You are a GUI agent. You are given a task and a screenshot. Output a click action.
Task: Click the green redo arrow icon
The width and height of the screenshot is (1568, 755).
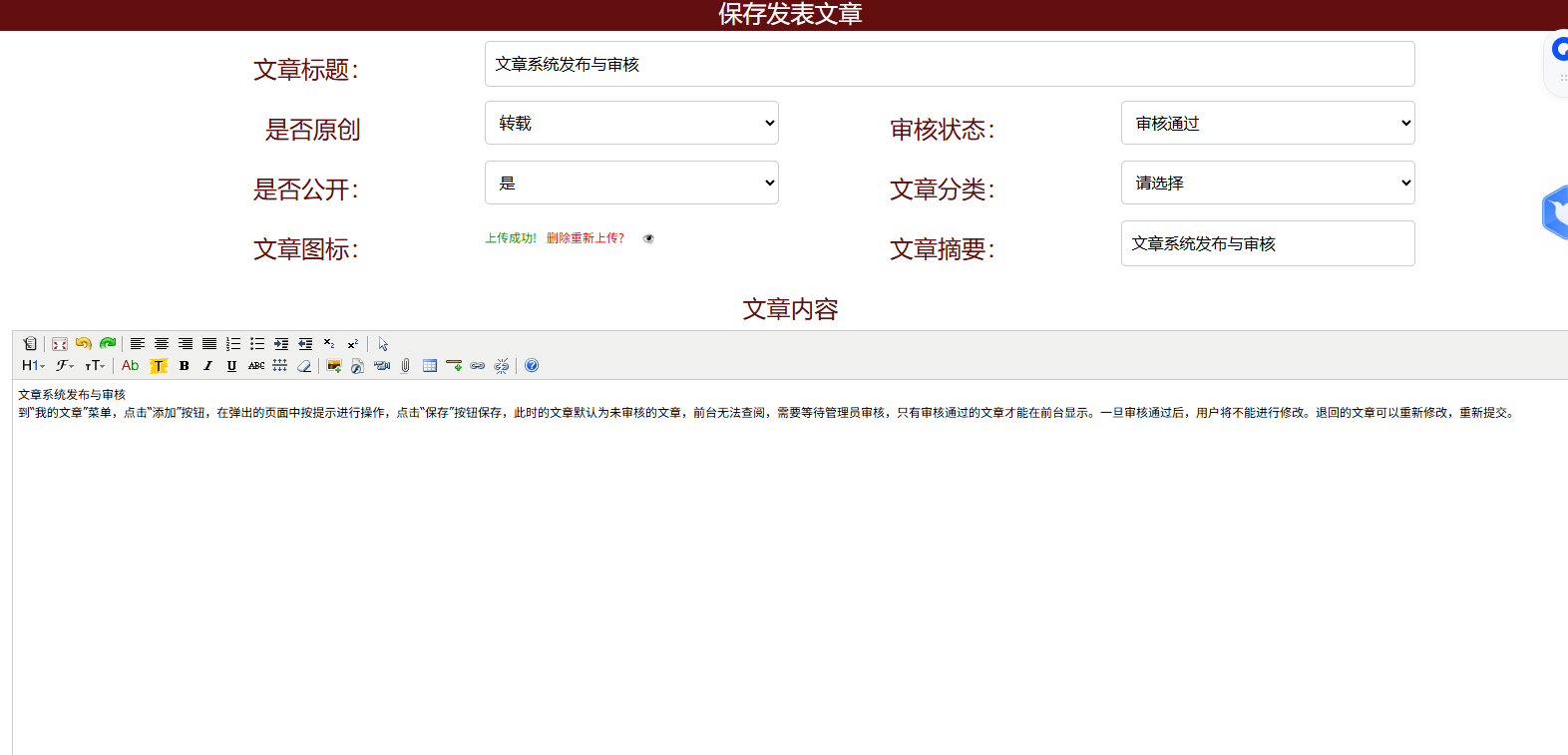pyautogui.click(x=108, y=344)
